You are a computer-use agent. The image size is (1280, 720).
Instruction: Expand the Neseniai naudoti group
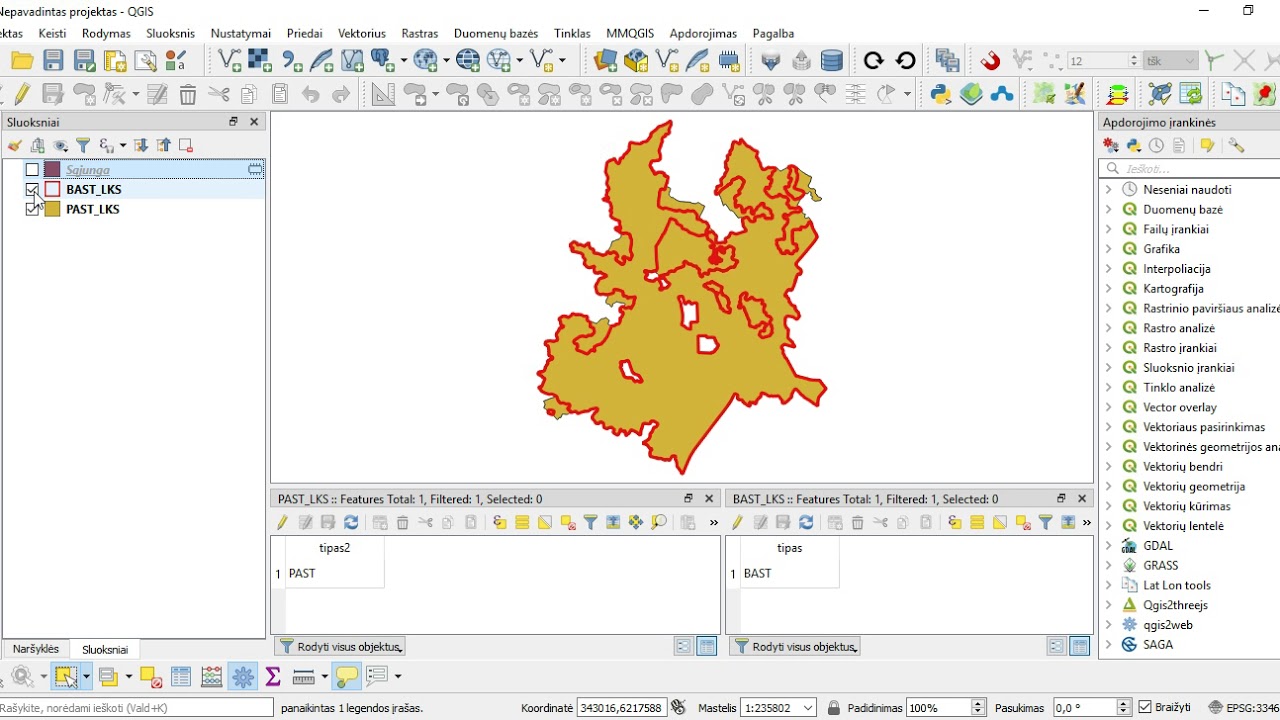1108,189
